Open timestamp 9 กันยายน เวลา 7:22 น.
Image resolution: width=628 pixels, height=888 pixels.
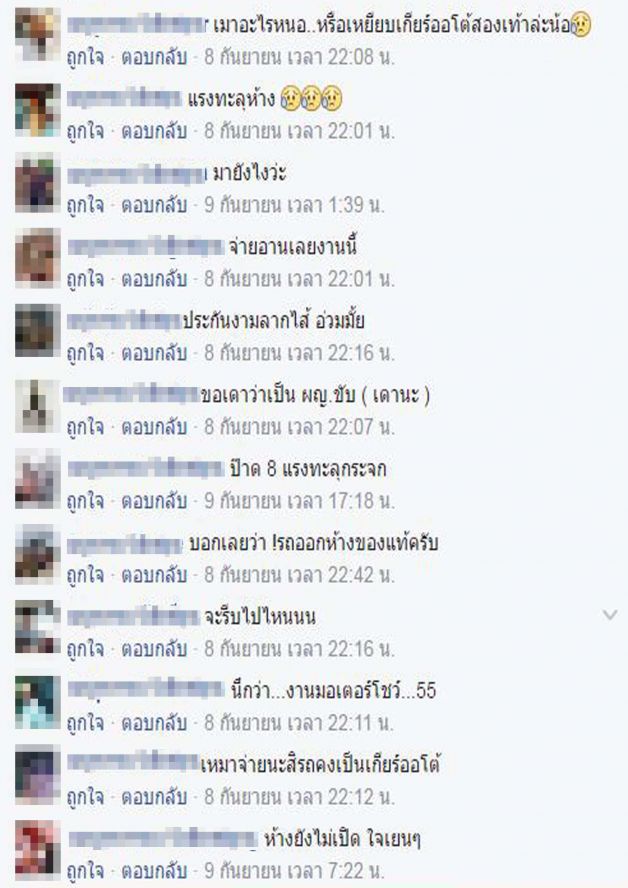click(x=294, y=871)
